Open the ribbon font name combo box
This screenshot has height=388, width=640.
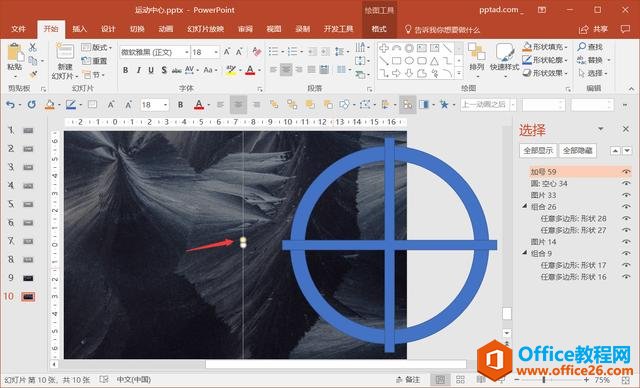point(155,52)
